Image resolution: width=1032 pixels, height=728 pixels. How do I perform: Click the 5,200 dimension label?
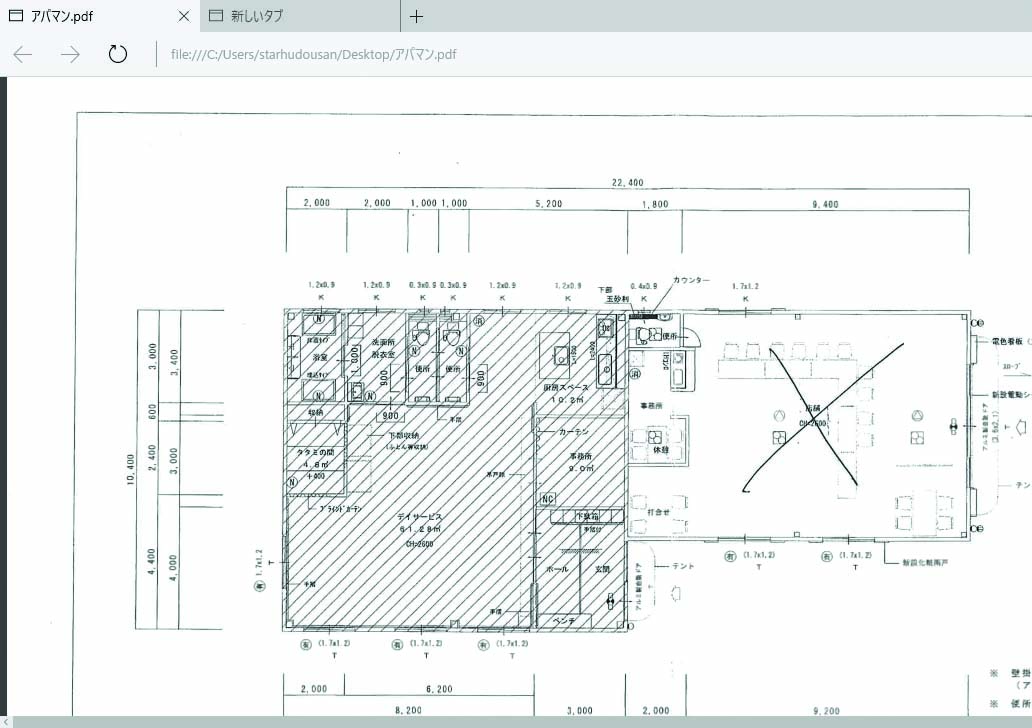coord(549,203)
